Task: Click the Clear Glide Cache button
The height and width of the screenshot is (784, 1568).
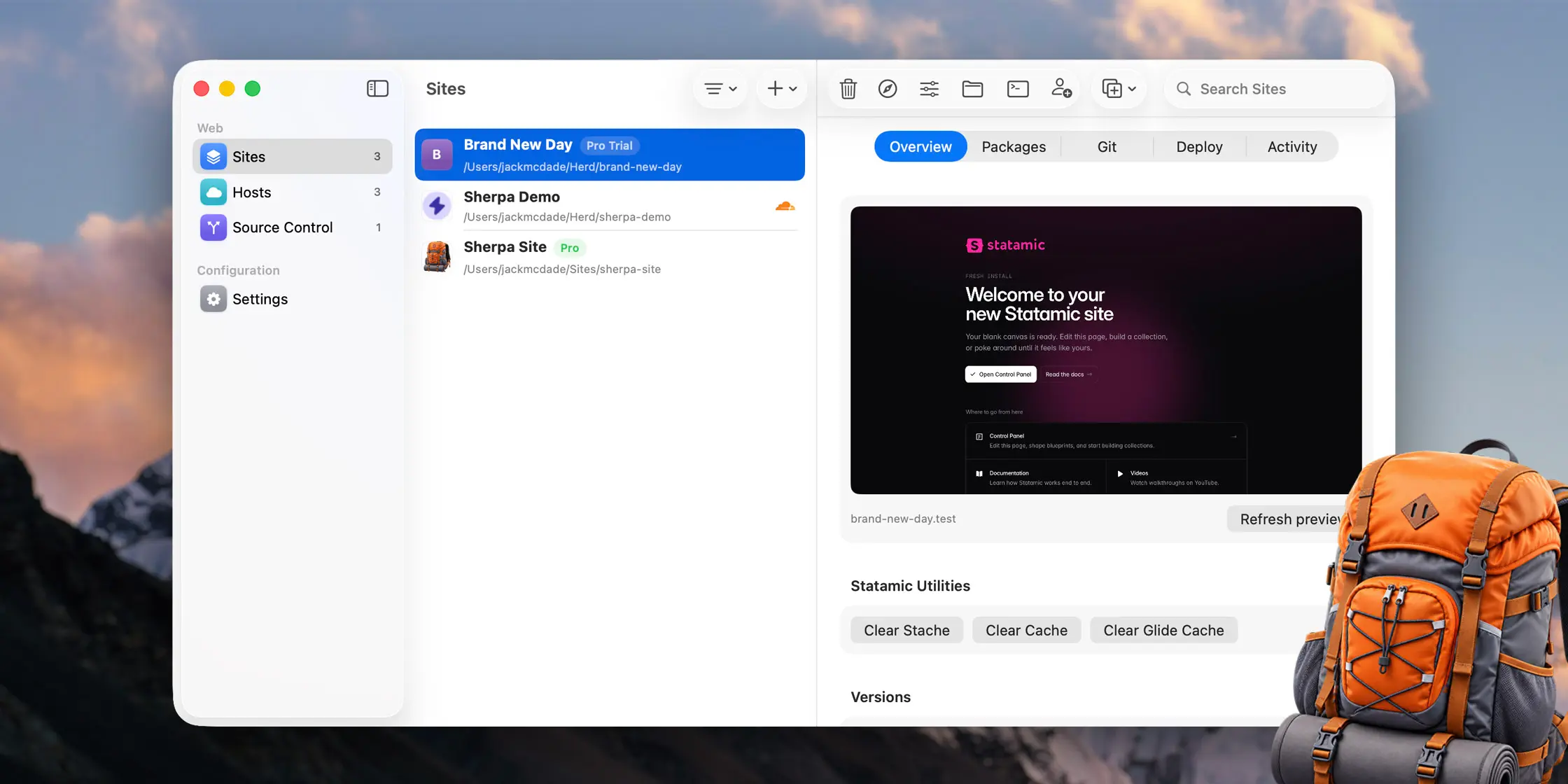Action: tap(1163, 631)
